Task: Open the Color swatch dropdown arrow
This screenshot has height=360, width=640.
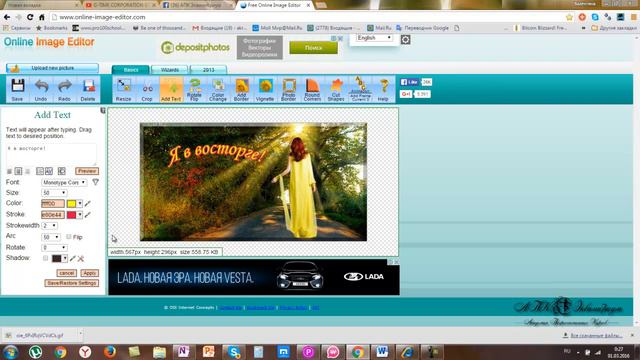Action: pos(80,203)
